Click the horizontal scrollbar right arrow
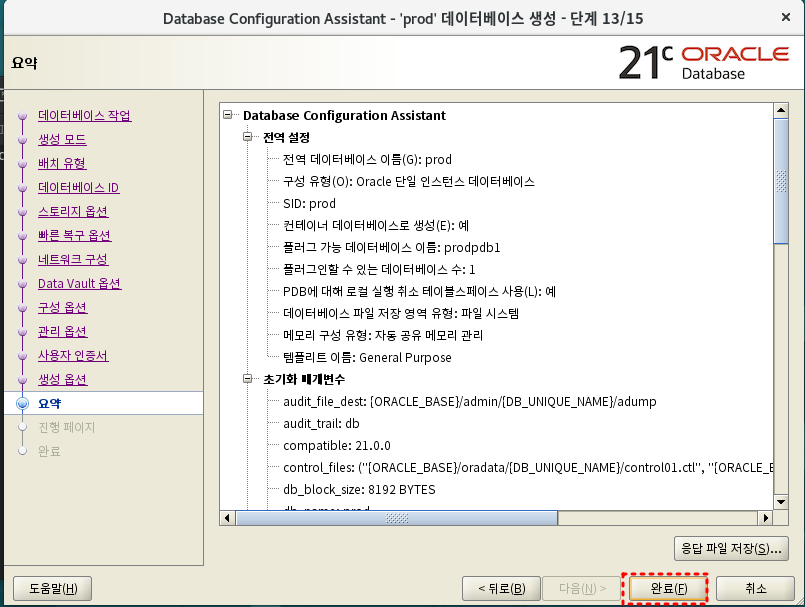This screenshot has height=607, width=805. point(765,518)
